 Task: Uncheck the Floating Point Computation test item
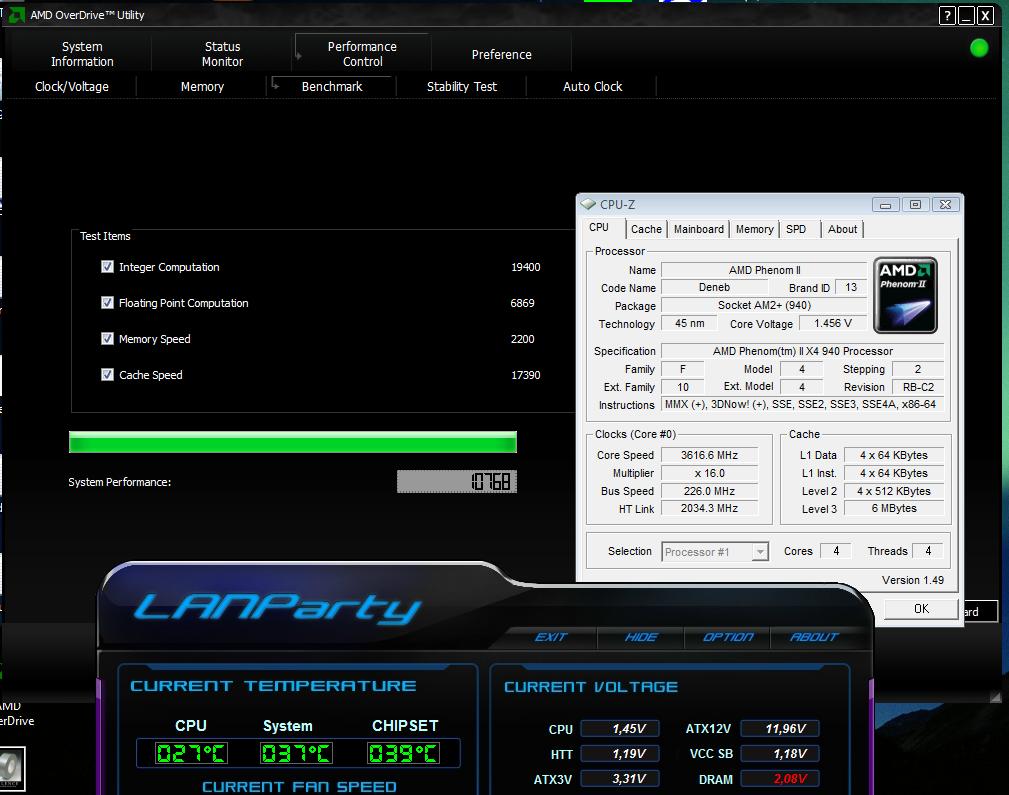point(107,303)
